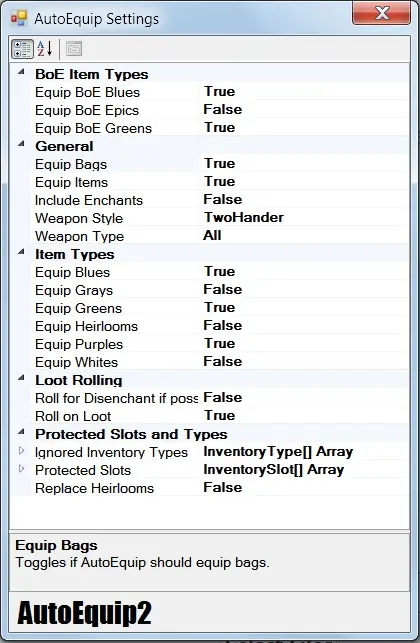Image resolution: width=420 pixels, height=643 pixels.
Task: Click False value for Equip Whites
Action: point(223,362)
